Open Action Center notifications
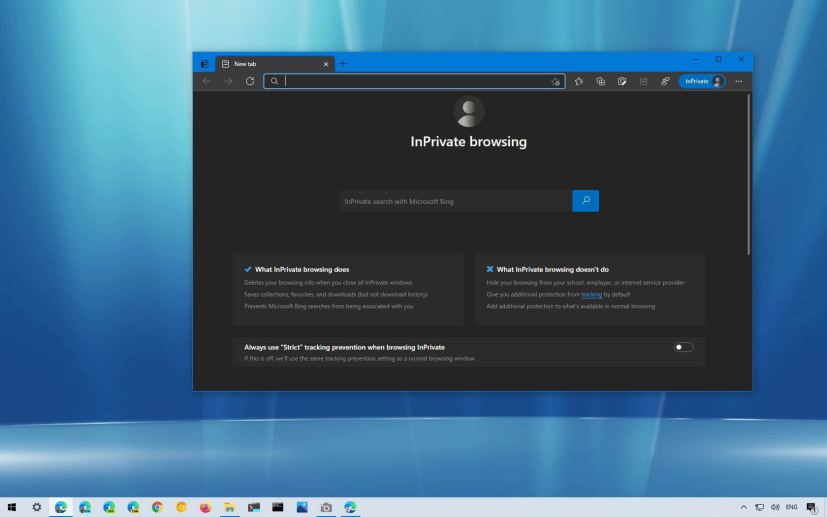 [x=811, y=507]
